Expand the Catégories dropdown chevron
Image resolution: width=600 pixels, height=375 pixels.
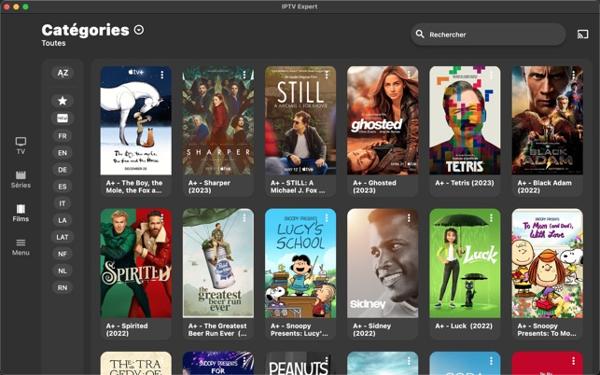(x=139, y=30)
